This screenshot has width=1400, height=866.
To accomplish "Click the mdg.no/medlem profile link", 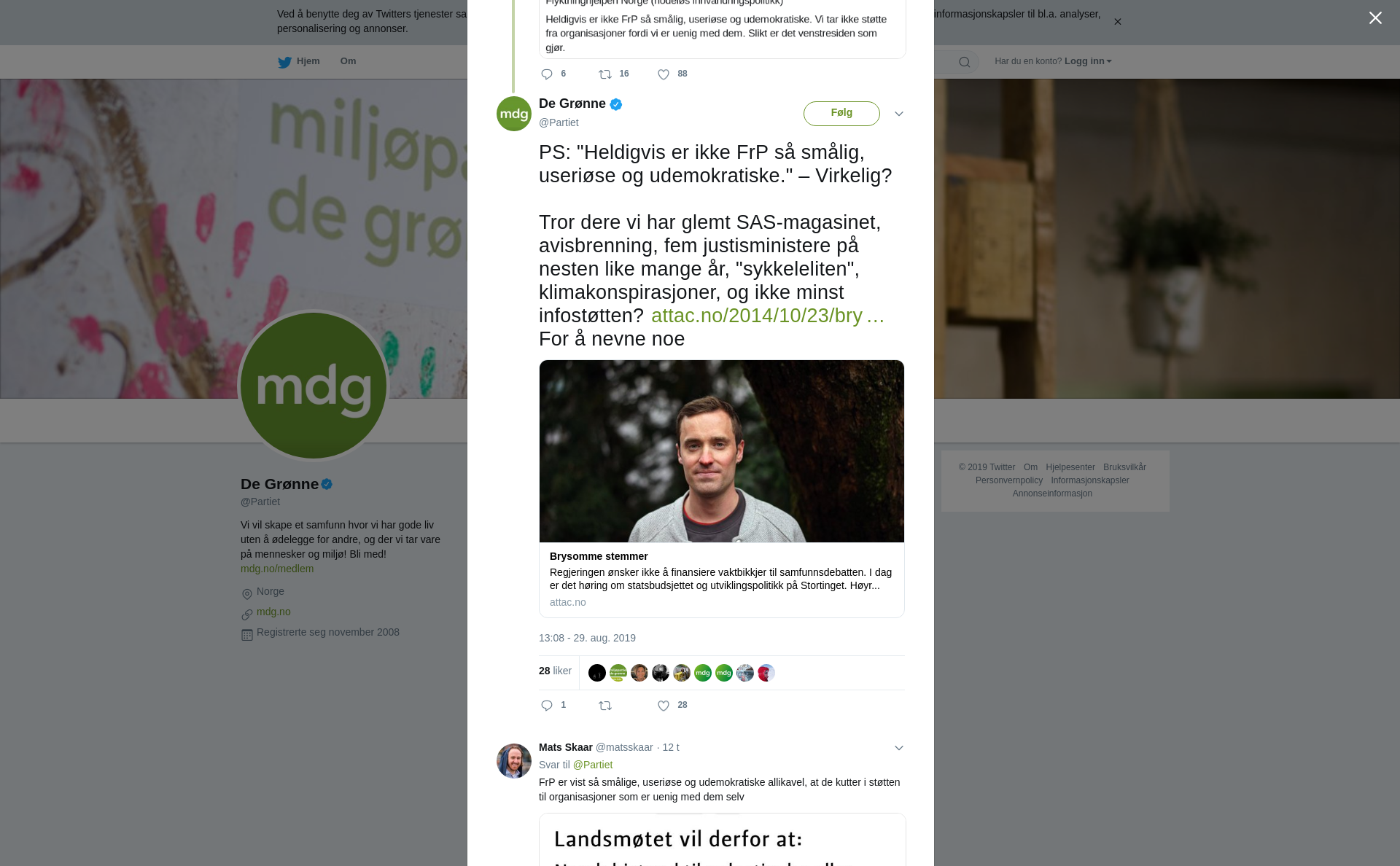I will click(x=277, y=569).
